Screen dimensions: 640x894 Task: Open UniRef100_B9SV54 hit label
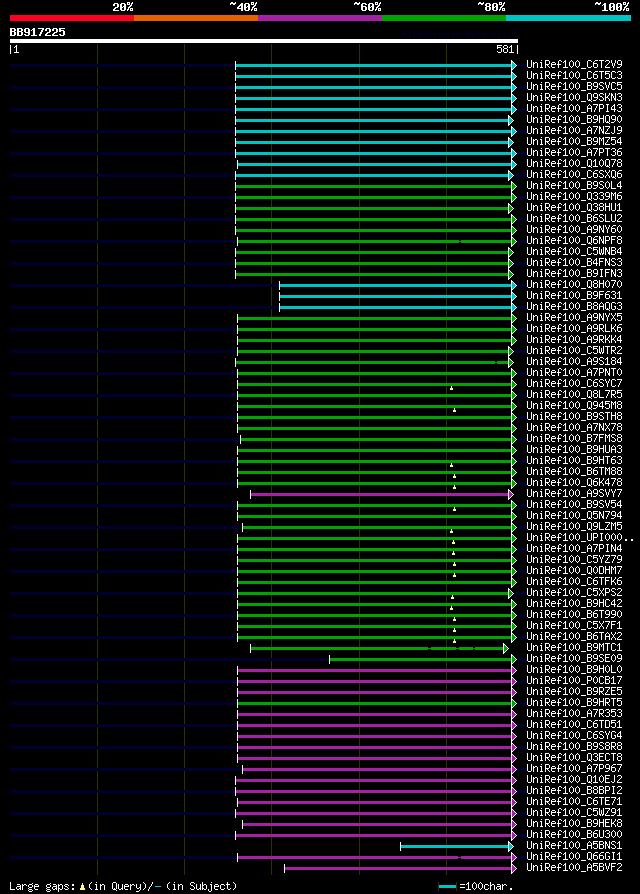[x=574, y=505]
